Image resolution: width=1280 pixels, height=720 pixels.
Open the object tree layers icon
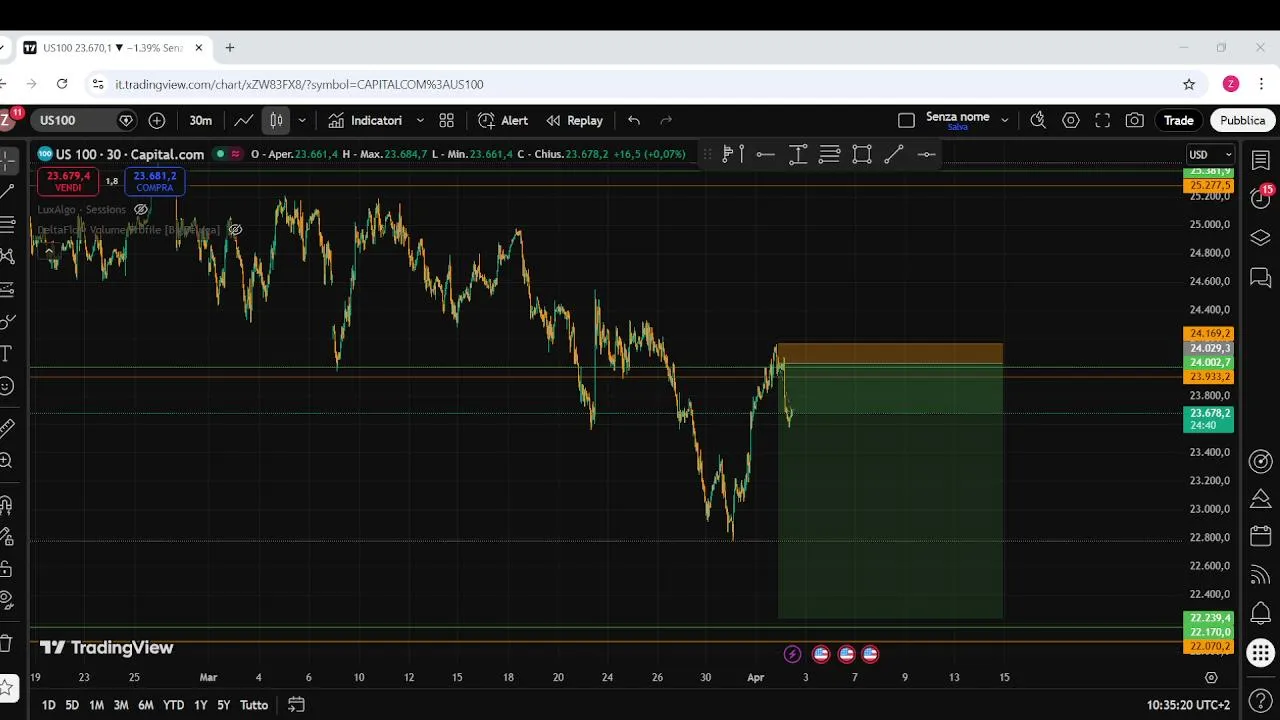point(1261,238)
